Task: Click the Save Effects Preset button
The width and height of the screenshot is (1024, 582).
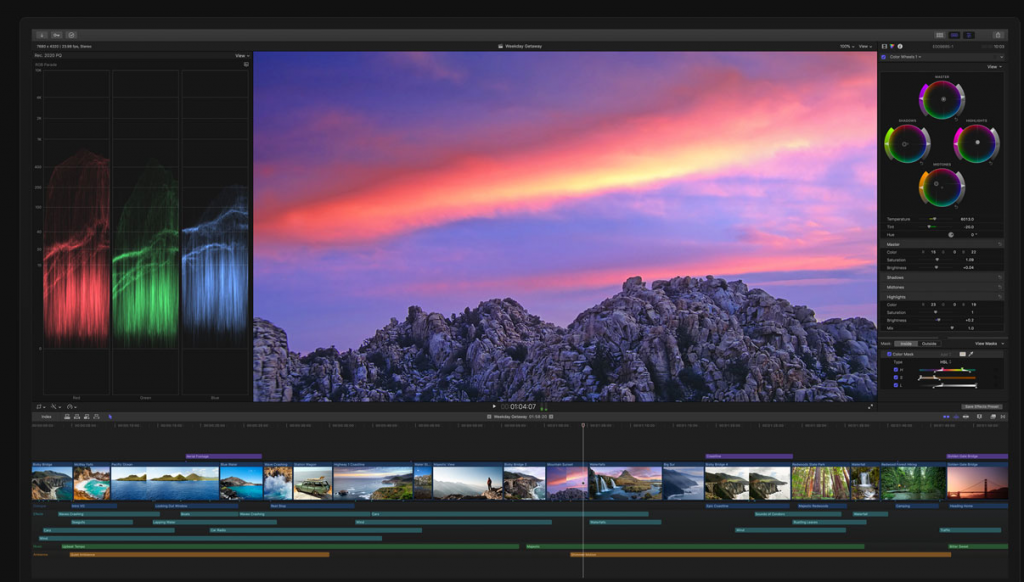Action: [x=981, y=406]
